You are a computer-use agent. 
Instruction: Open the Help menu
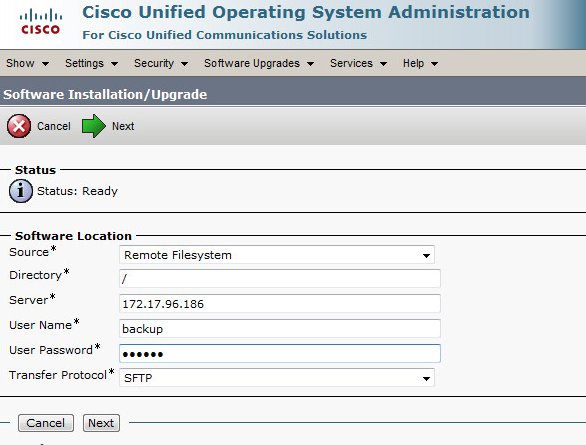pos(420,64)
